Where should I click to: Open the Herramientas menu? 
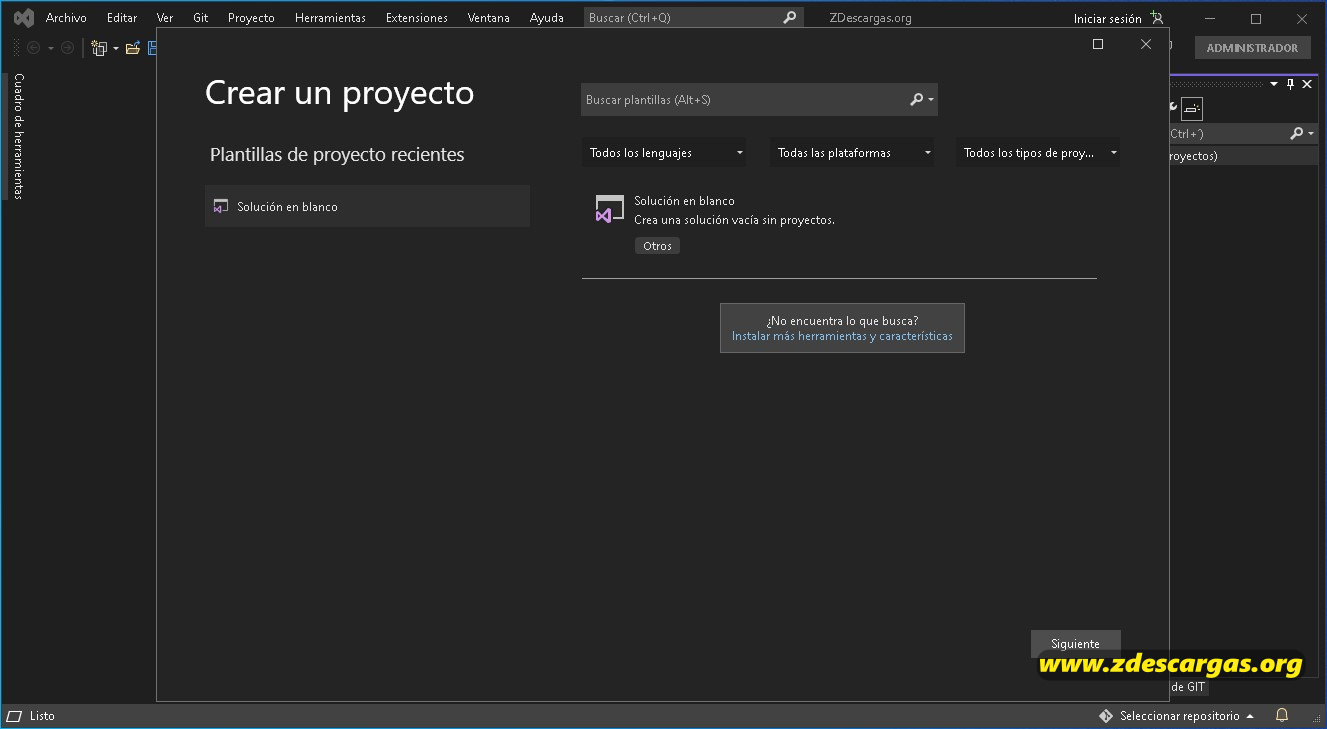point(330,18)
